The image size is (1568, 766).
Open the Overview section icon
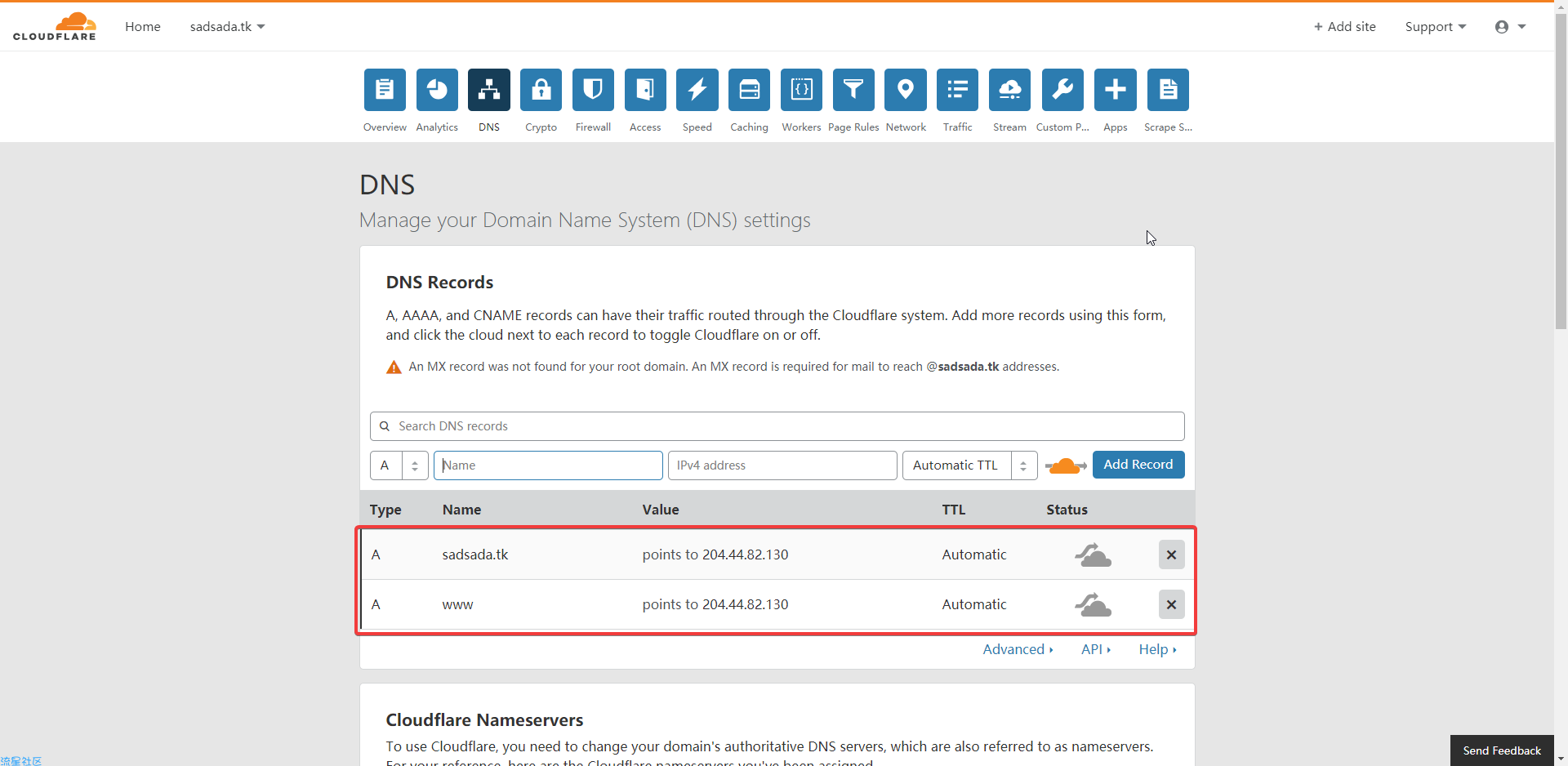coord(385,90)
